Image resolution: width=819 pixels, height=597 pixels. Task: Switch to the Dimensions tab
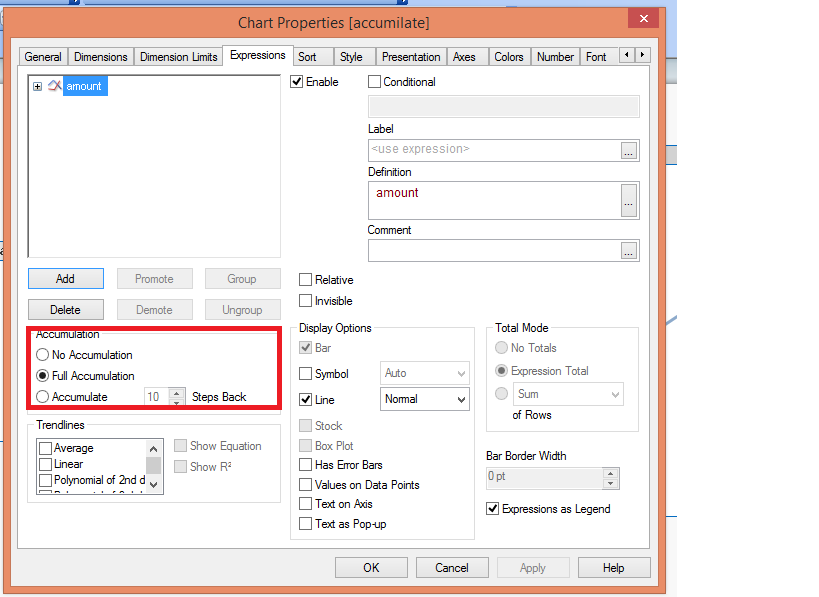[100, 56]
